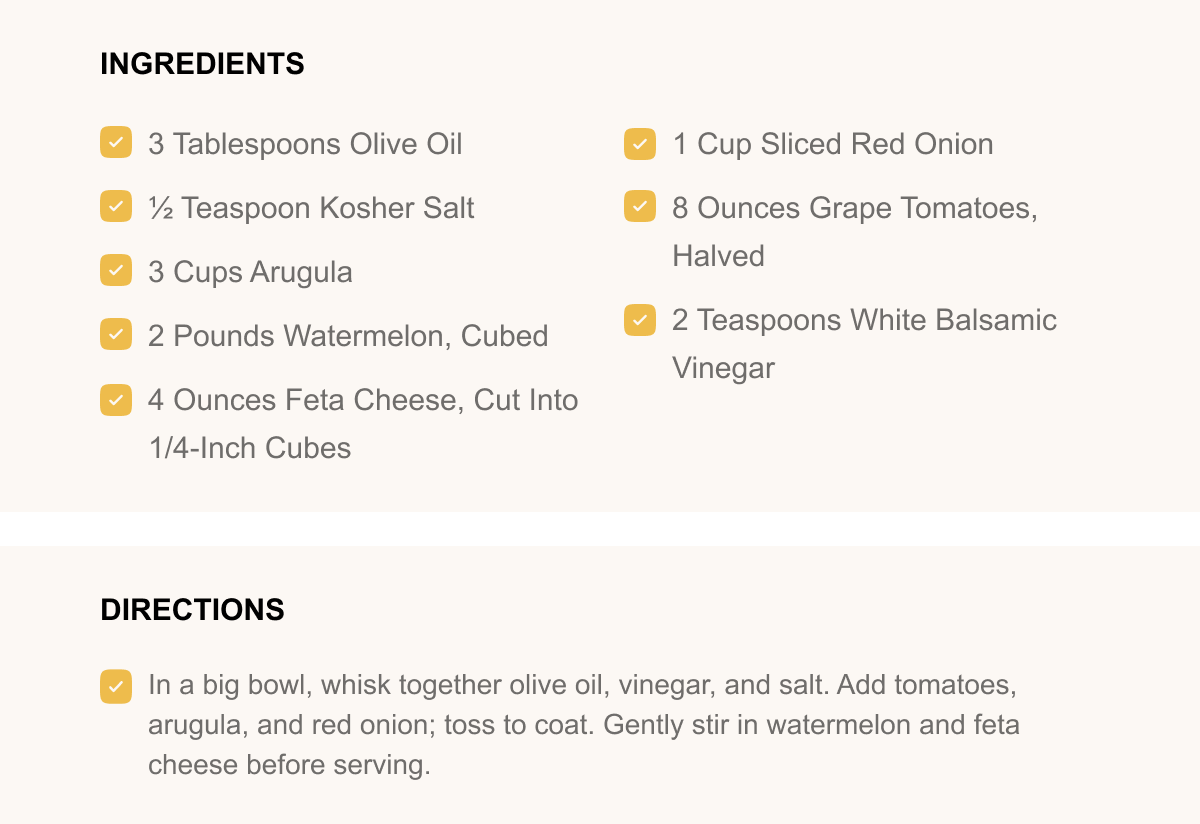
Task: Uncheck the Grape Tomatoes checkbox
Action: (x=640, y=207)
